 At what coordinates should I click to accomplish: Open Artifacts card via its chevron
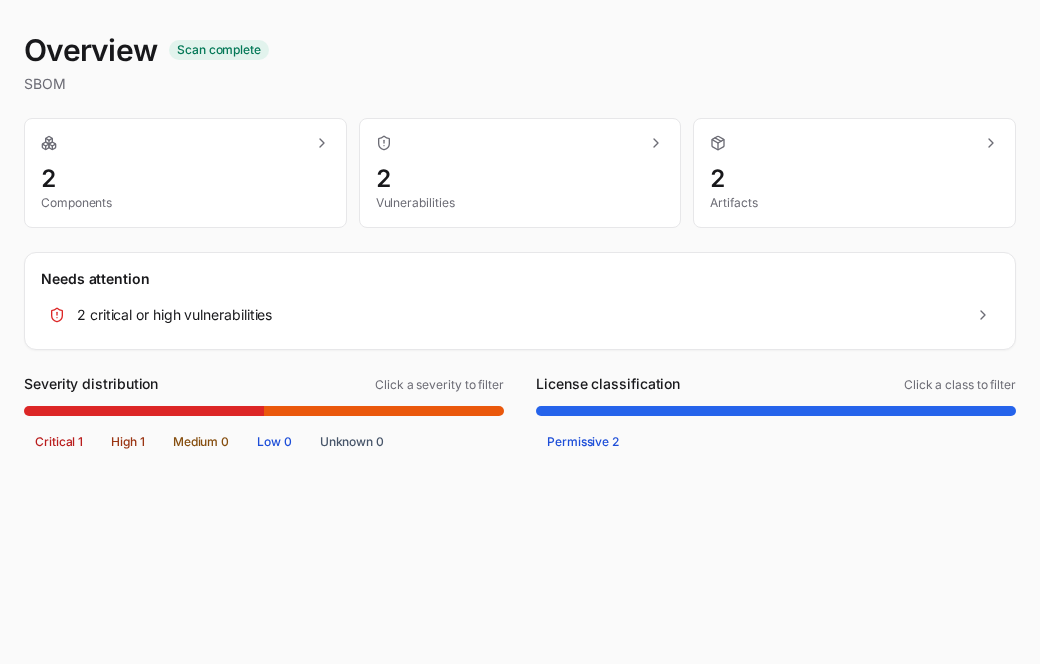pos(991,143)
